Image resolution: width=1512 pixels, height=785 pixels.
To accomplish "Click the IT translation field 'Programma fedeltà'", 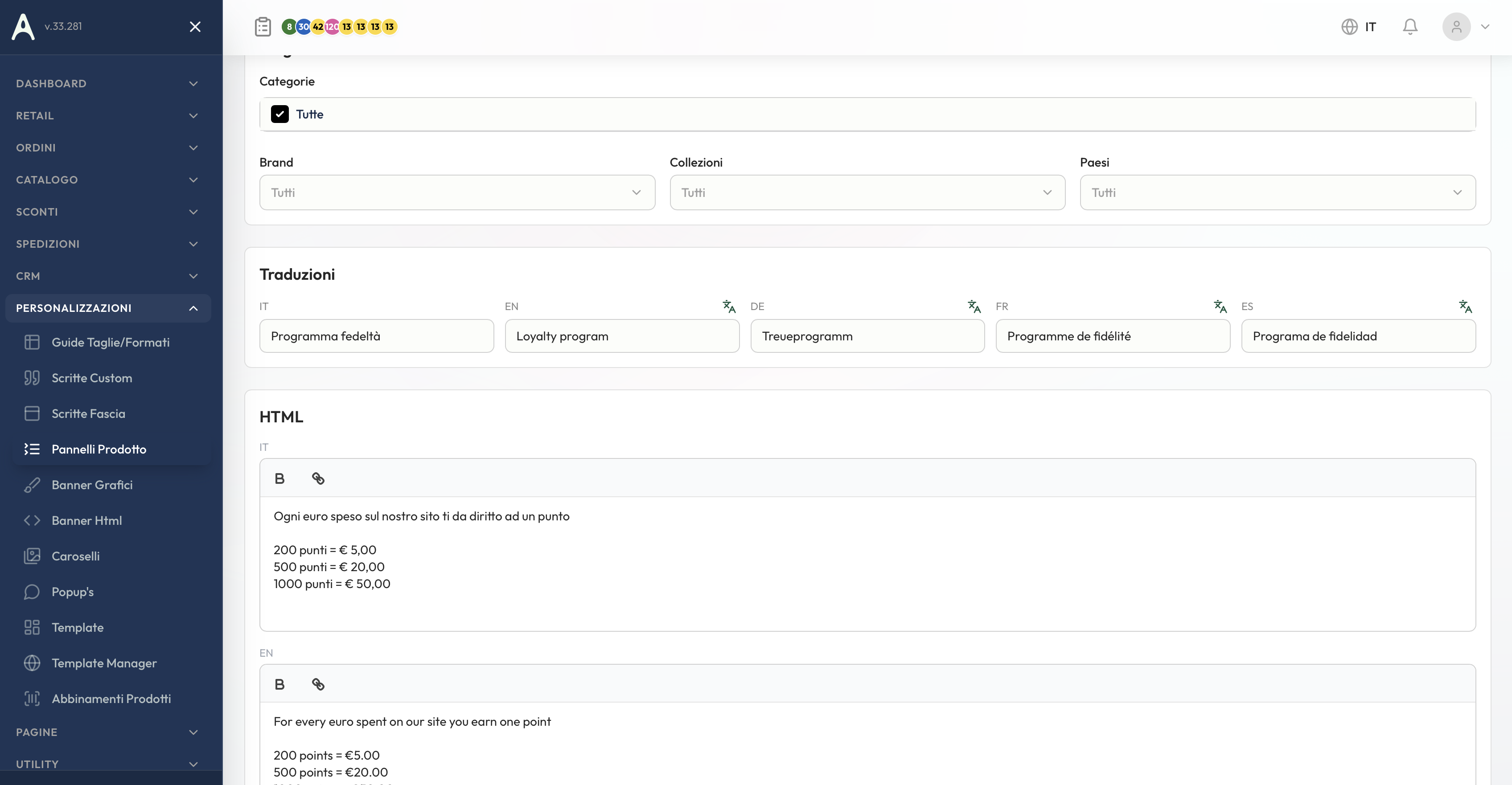I will [376, 336].
